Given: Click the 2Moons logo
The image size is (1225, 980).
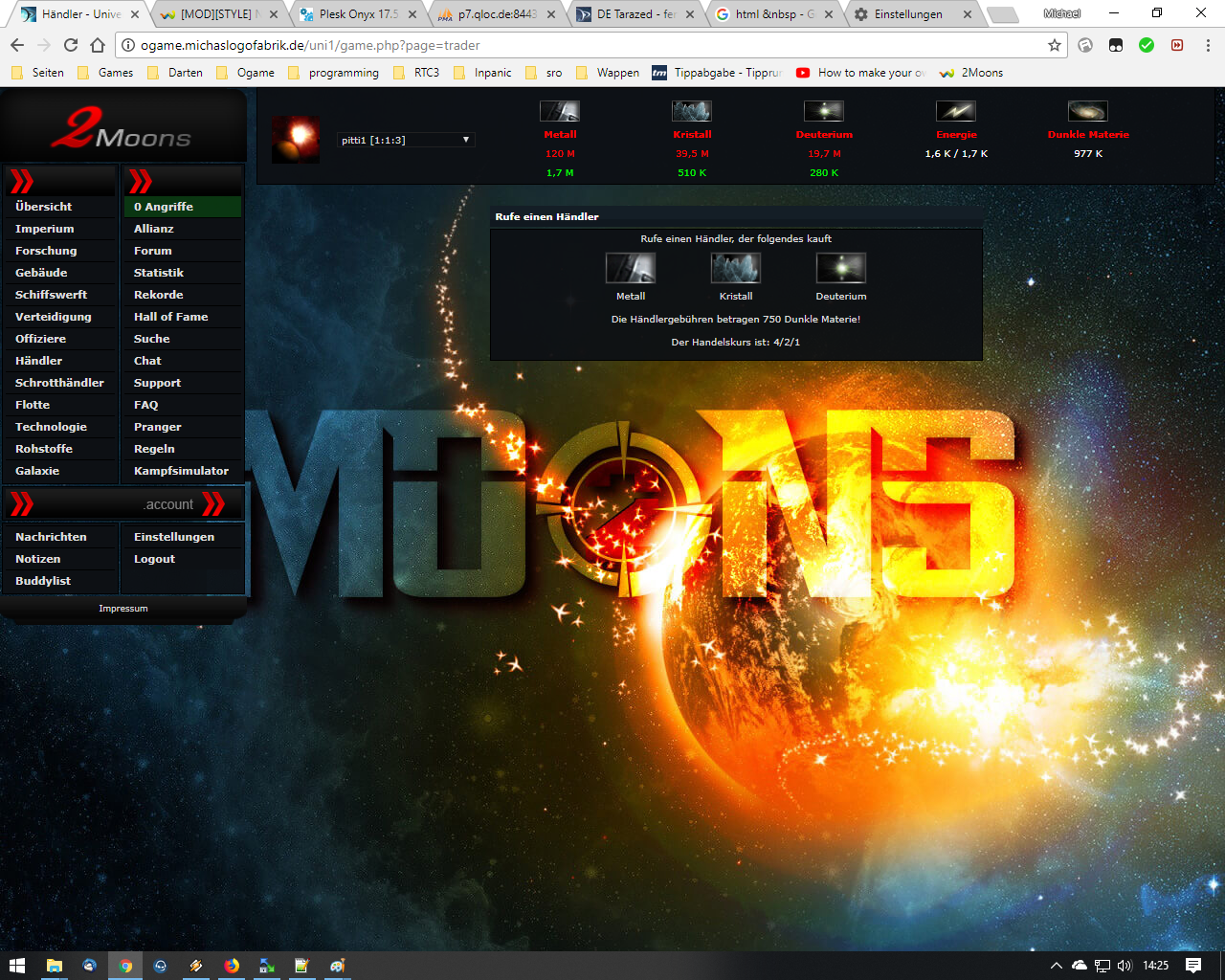Looking at the screenshot, I should pos(122,128).
